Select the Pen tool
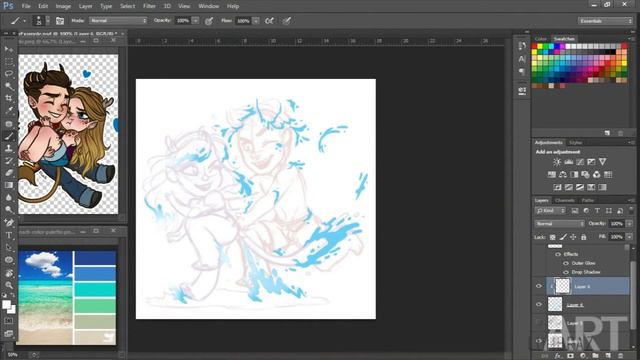 pyautogui.click(x=9, y=223)
